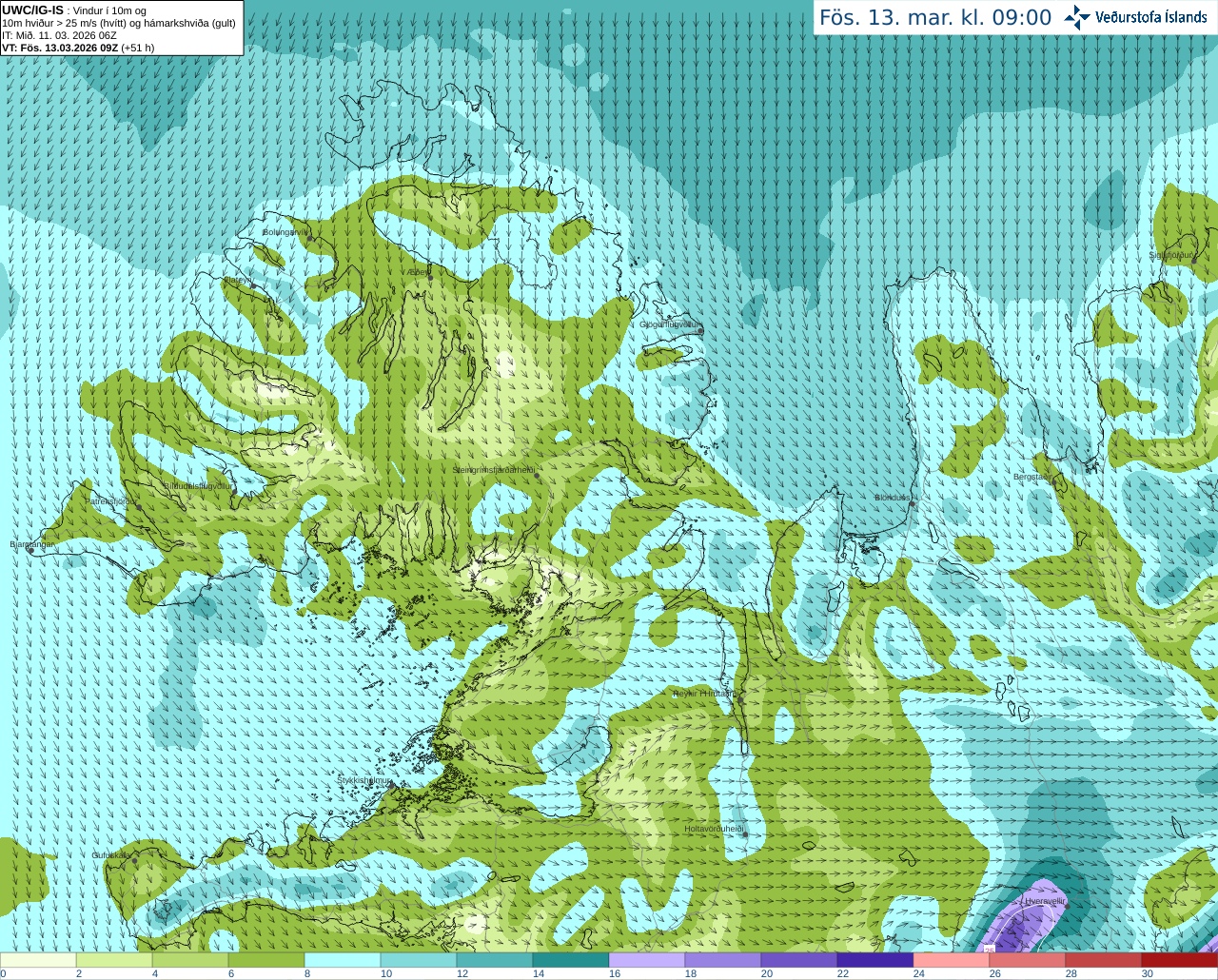
Task: Click the legend scale number 24
Action: pos(919,973)
